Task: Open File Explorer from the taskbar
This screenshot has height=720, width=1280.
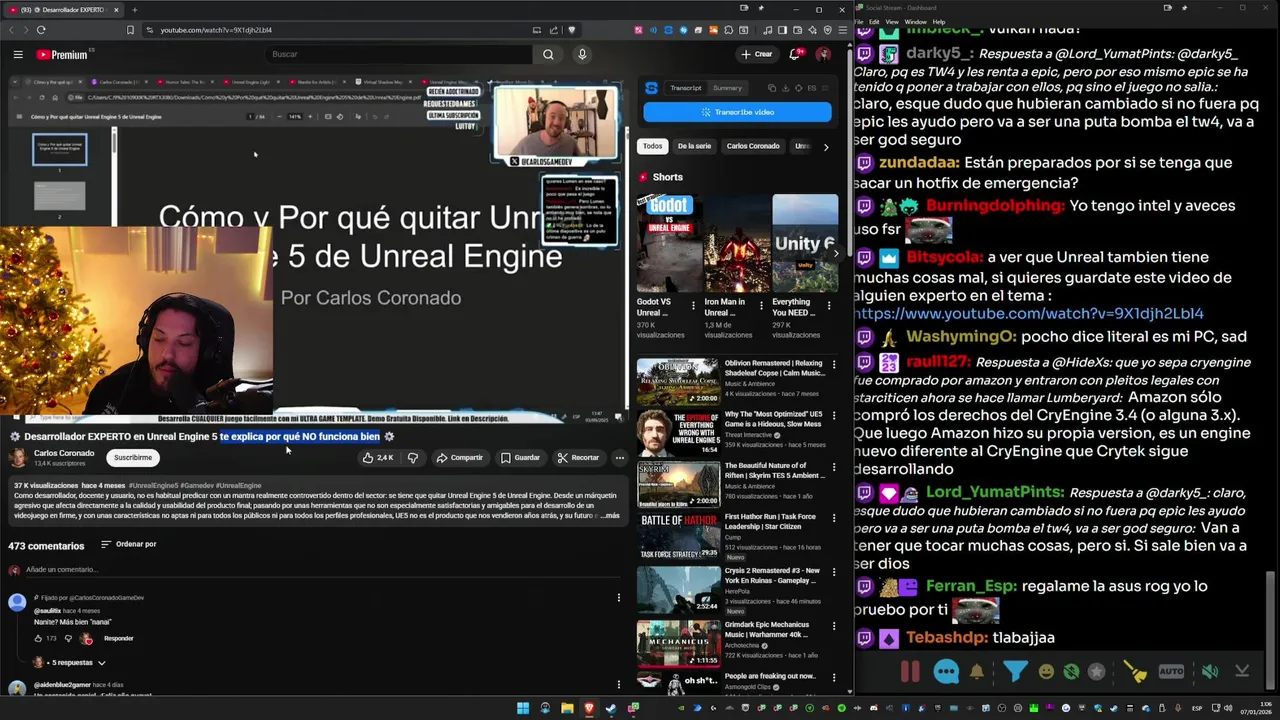Action: 567,709
